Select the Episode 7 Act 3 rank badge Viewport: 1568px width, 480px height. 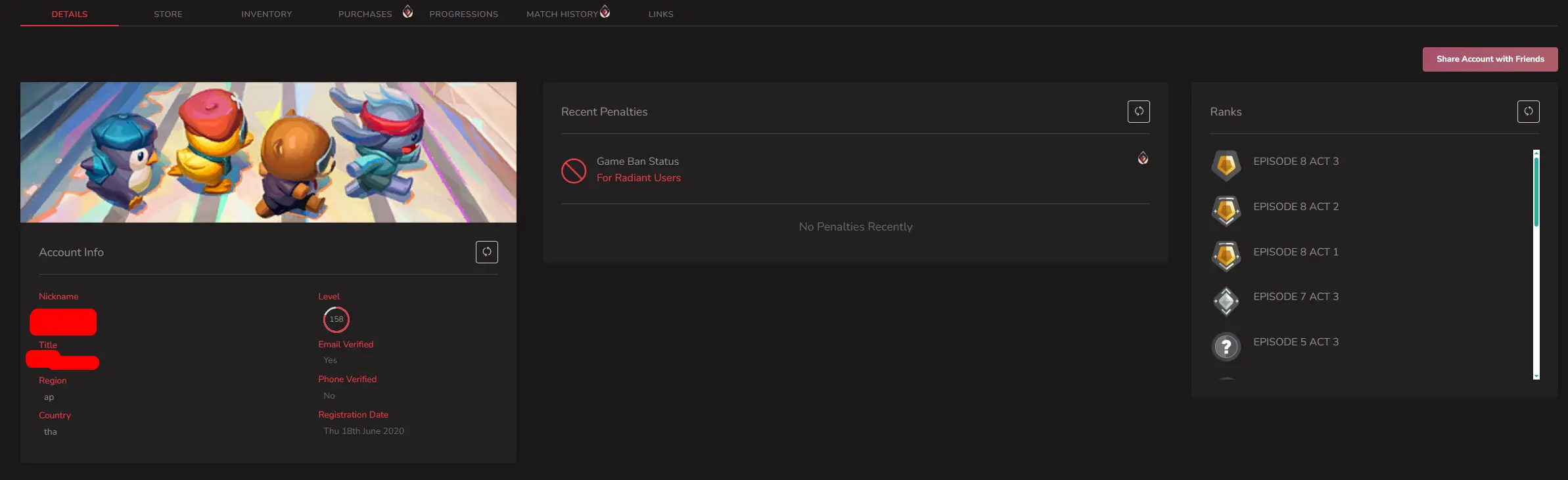point(1226,301)
